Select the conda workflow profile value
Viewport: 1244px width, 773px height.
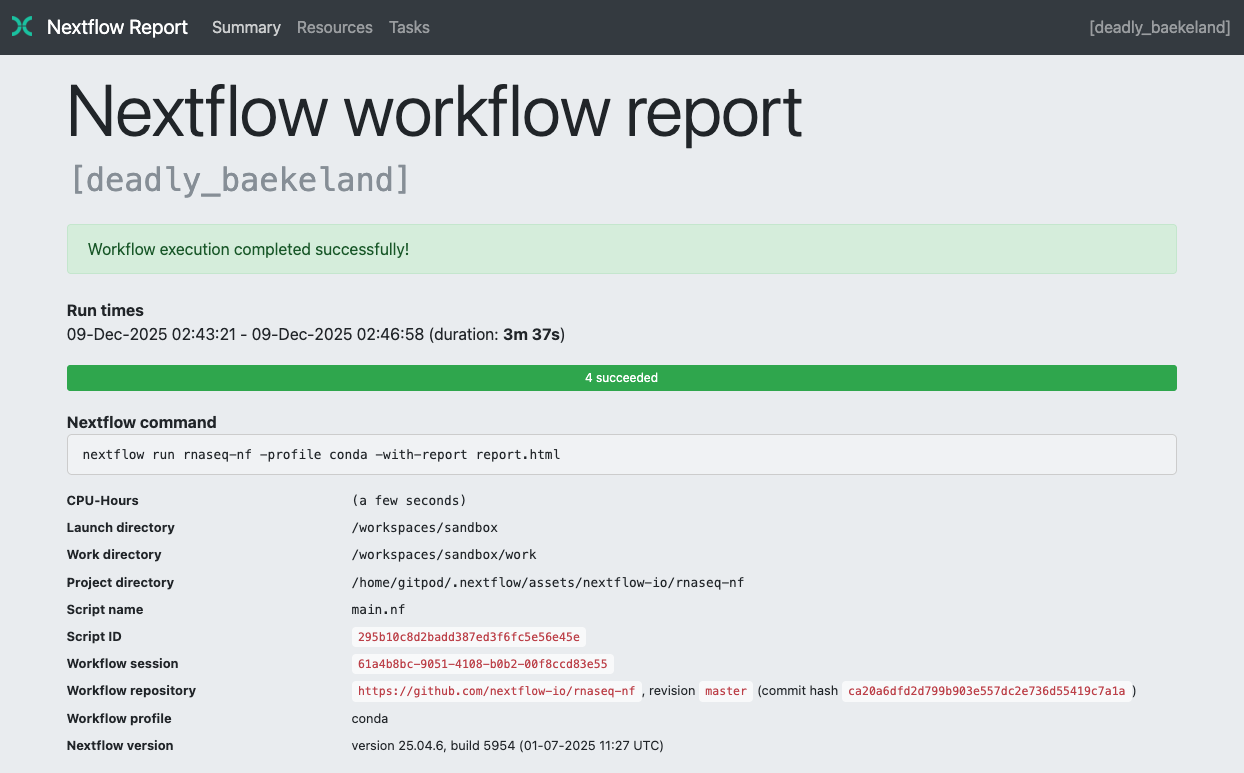pos(369,718)
